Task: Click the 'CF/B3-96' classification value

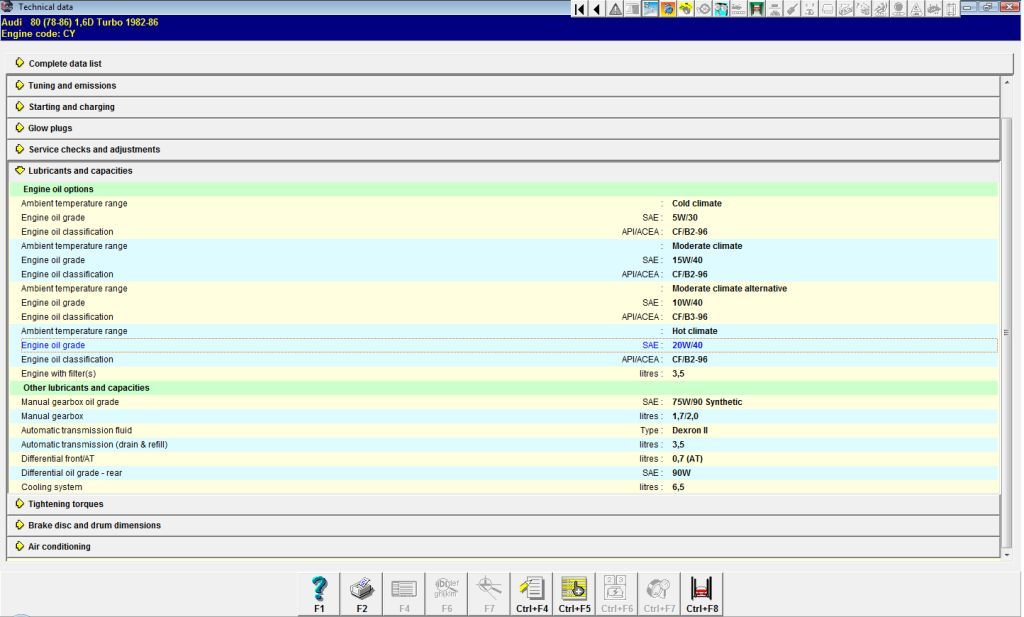Action: (690, 317)
